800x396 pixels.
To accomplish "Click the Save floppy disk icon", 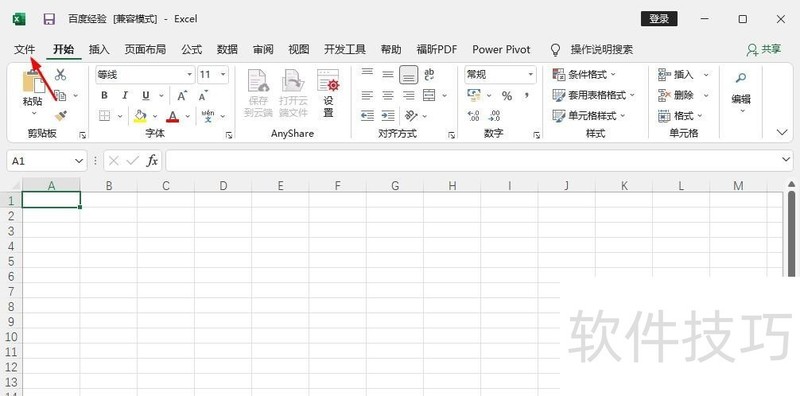I will tap(49, 19).
